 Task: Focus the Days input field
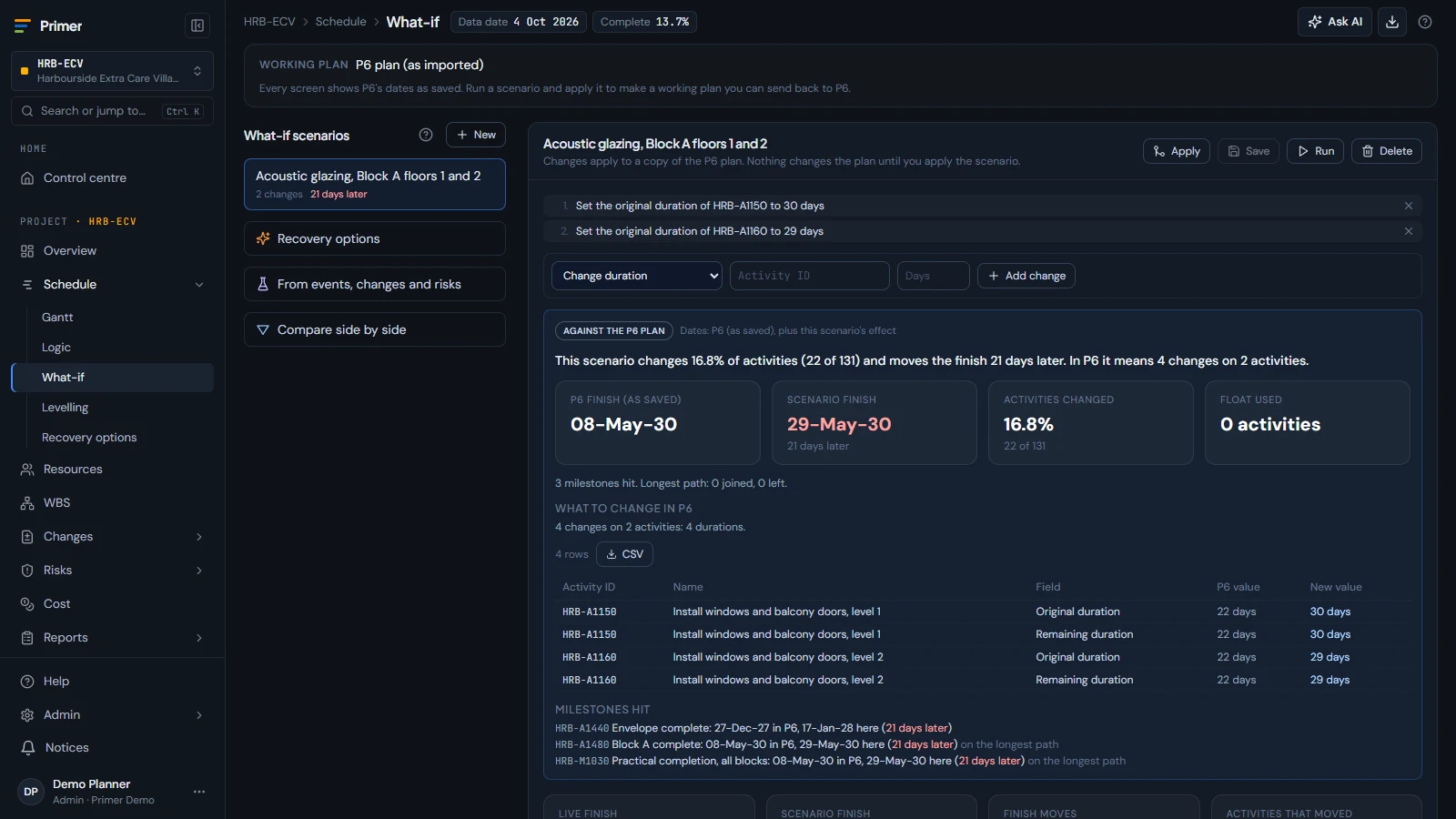click(x=934, y=276)
